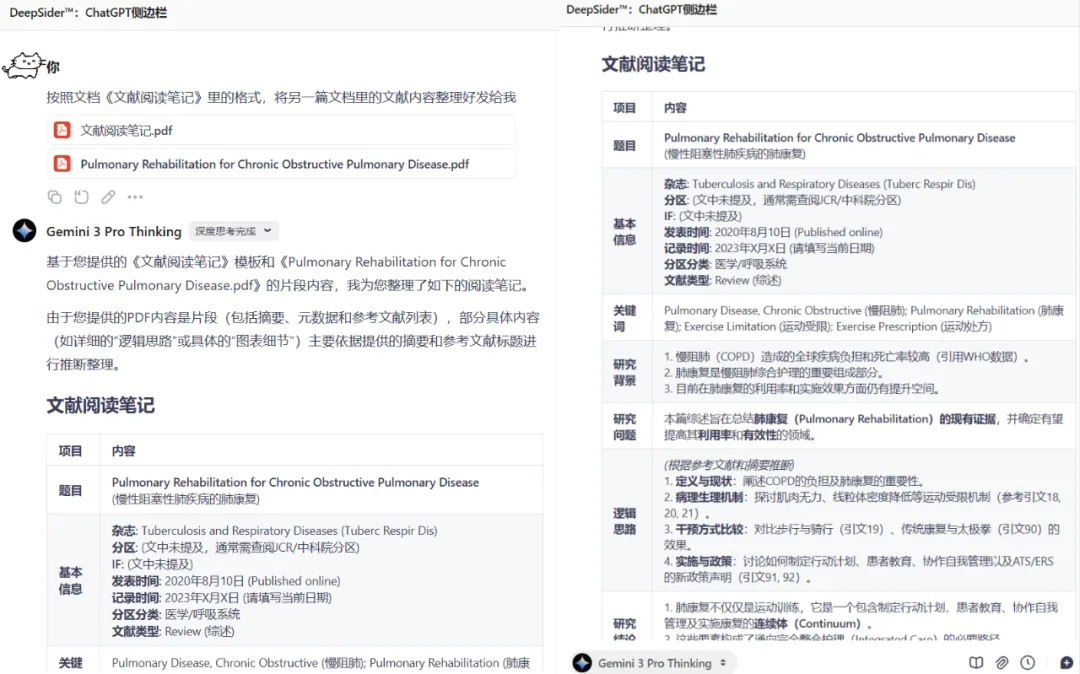Click the pencil edit icon below the message
The height and width of the screenshot is (674, 1080).
(108, 197)
